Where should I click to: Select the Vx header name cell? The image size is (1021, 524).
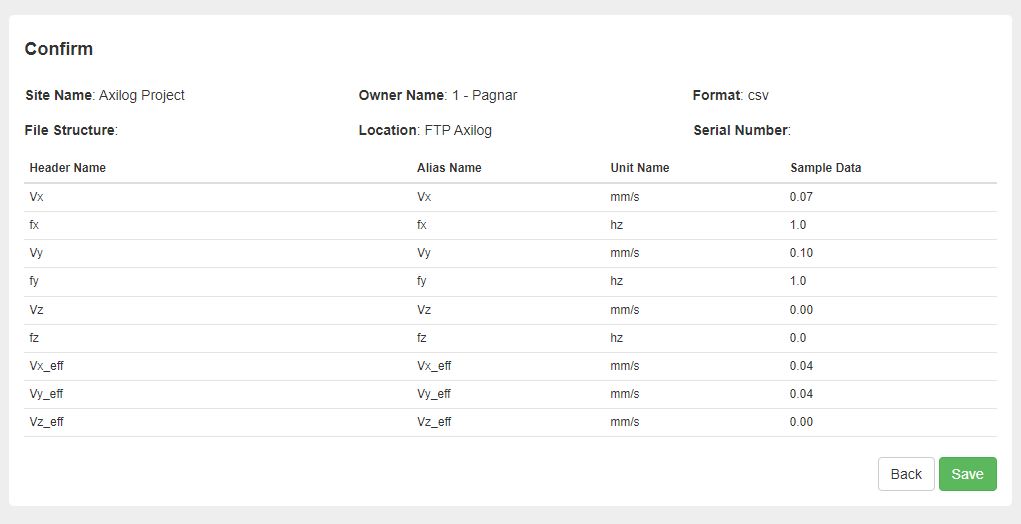[x=36, y=197]
